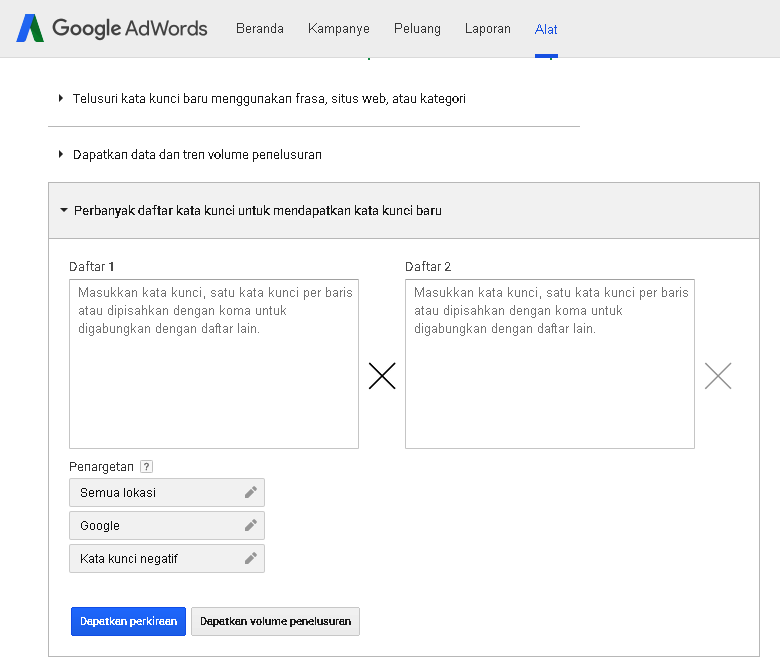Edit the Semua lokasi targeting pencil
Screen dimensions: 780x661
point(251,492)
